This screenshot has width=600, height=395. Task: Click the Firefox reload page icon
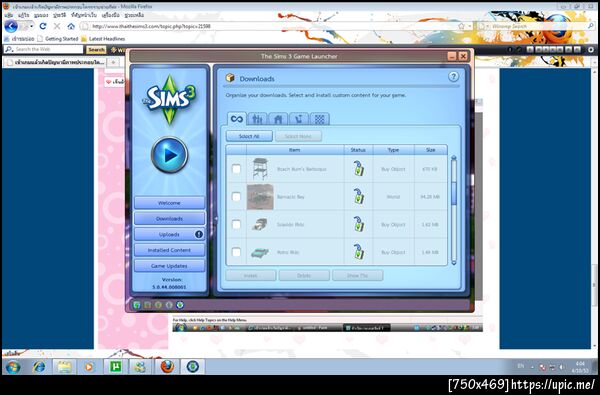pos(43,26)
